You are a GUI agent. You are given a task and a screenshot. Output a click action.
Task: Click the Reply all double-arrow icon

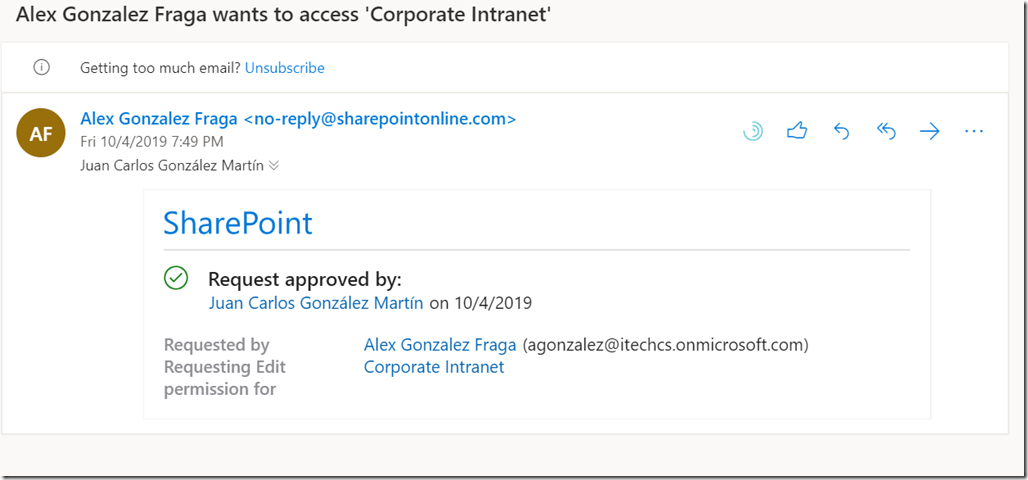tap(886, 131)
